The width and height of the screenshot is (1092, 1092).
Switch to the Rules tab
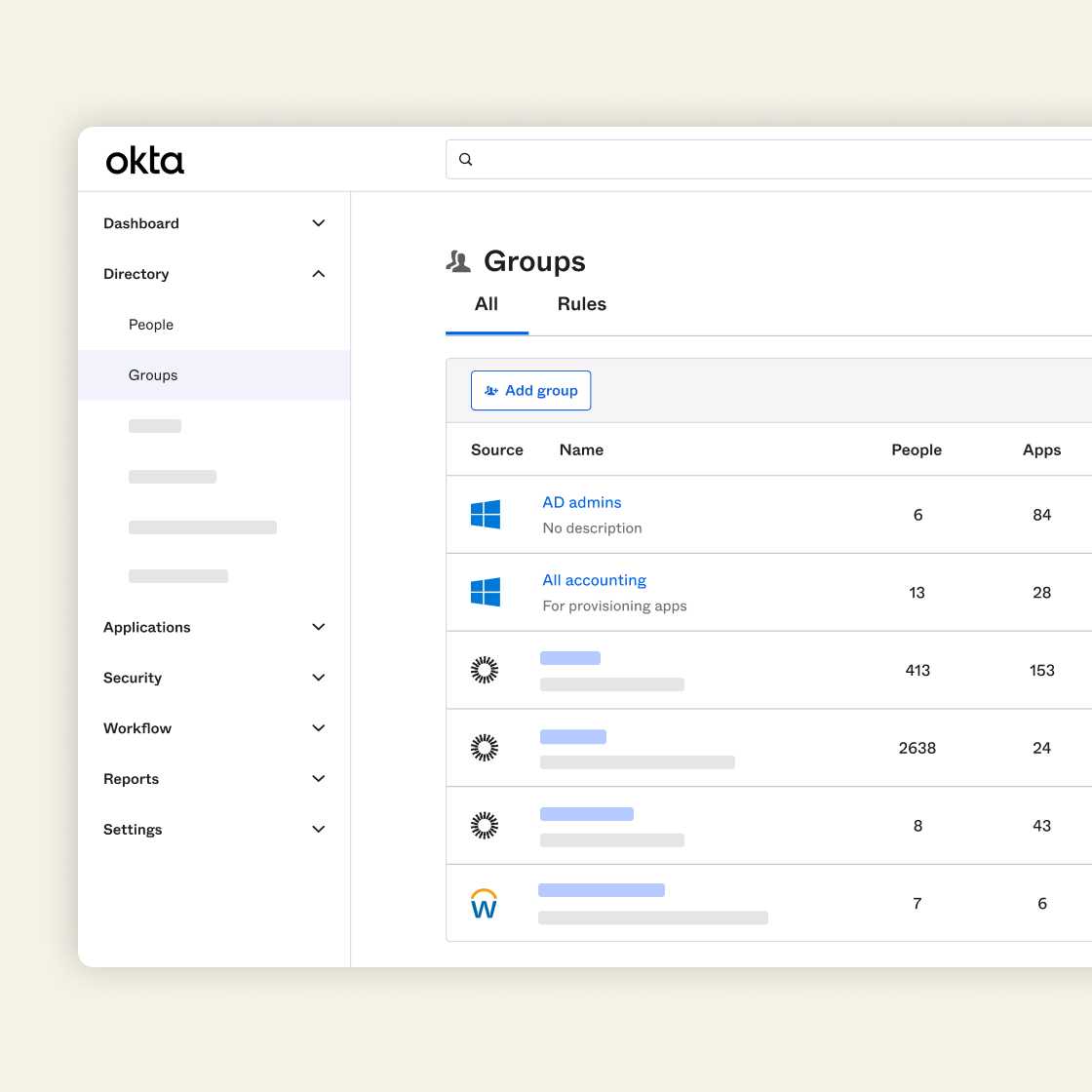581,304
